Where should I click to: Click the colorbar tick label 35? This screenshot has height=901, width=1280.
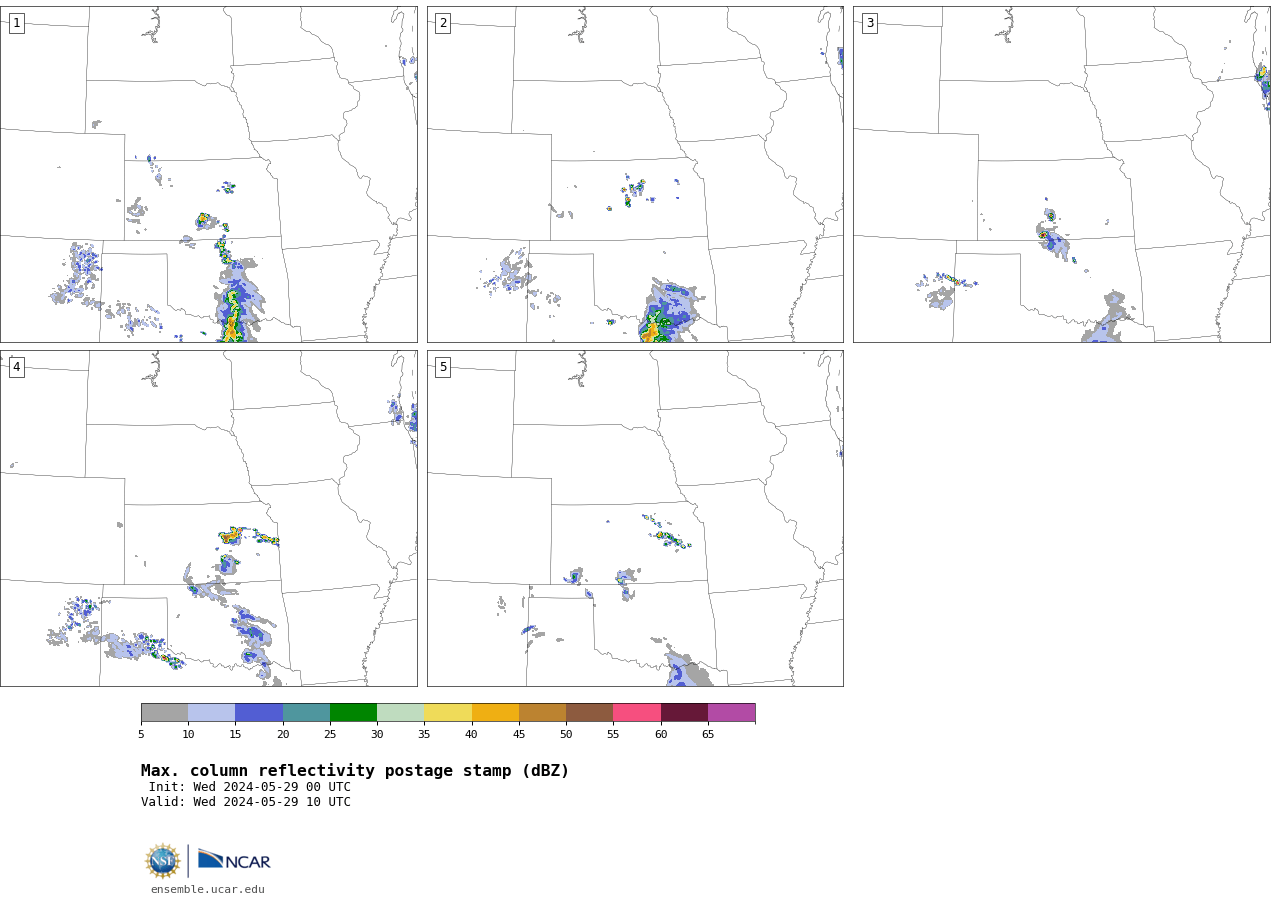424,735
